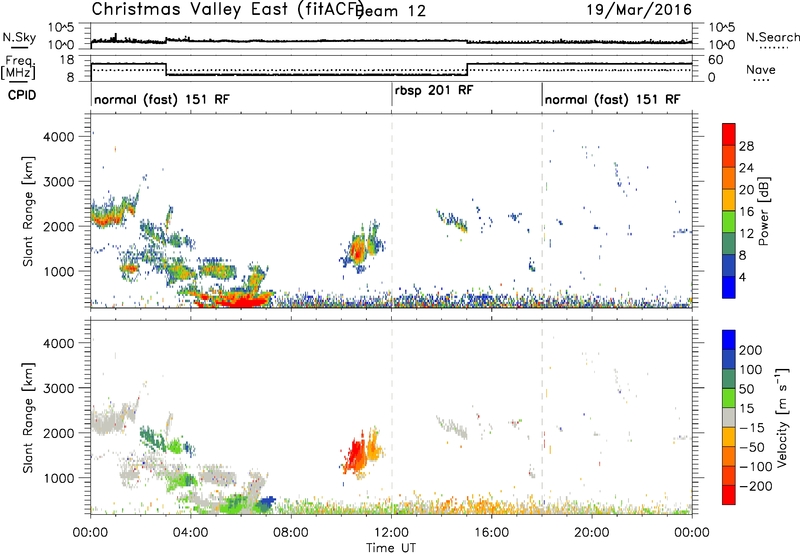Click the red bottom segment of Velocity colorbar
The width and height of the screenshot is (800, 554).
coord(729,495)
